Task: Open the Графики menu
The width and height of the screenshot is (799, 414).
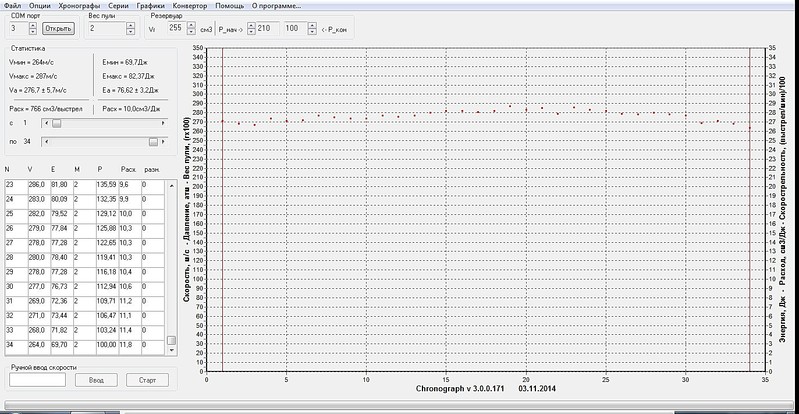Action: 150,7
